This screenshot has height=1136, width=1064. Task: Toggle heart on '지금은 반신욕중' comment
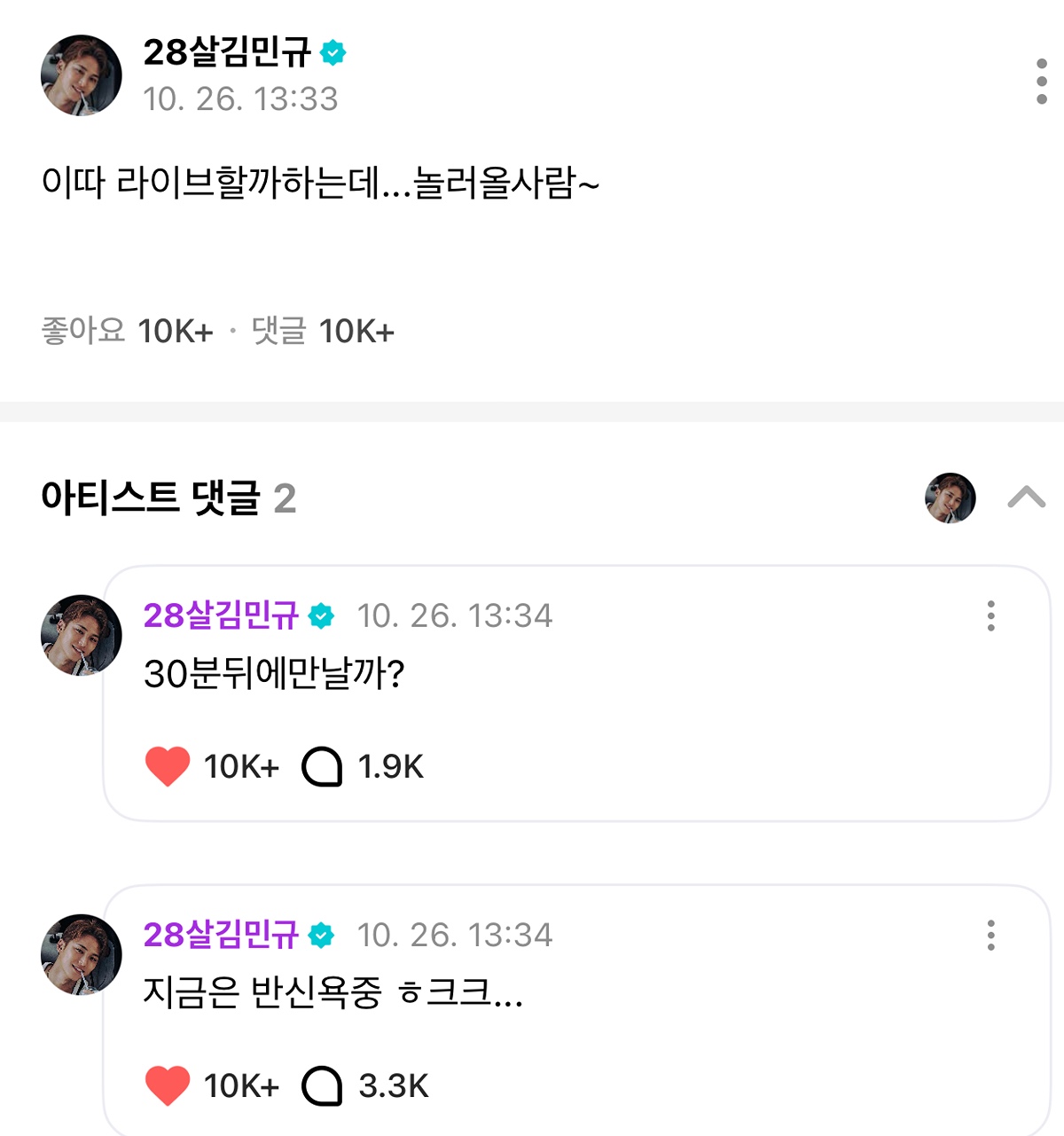[x=168, y=1085]
